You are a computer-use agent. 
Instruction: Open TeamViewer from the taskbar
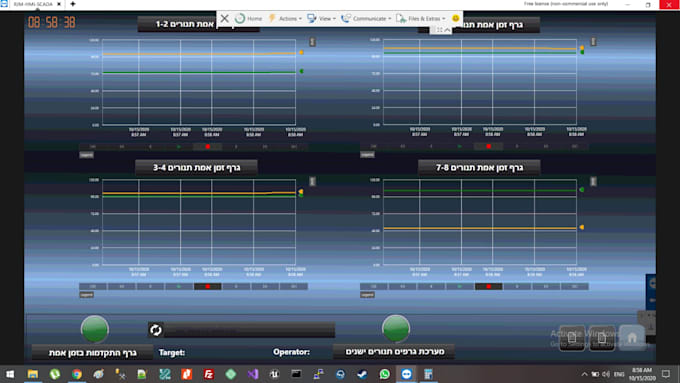click(406, 374)
